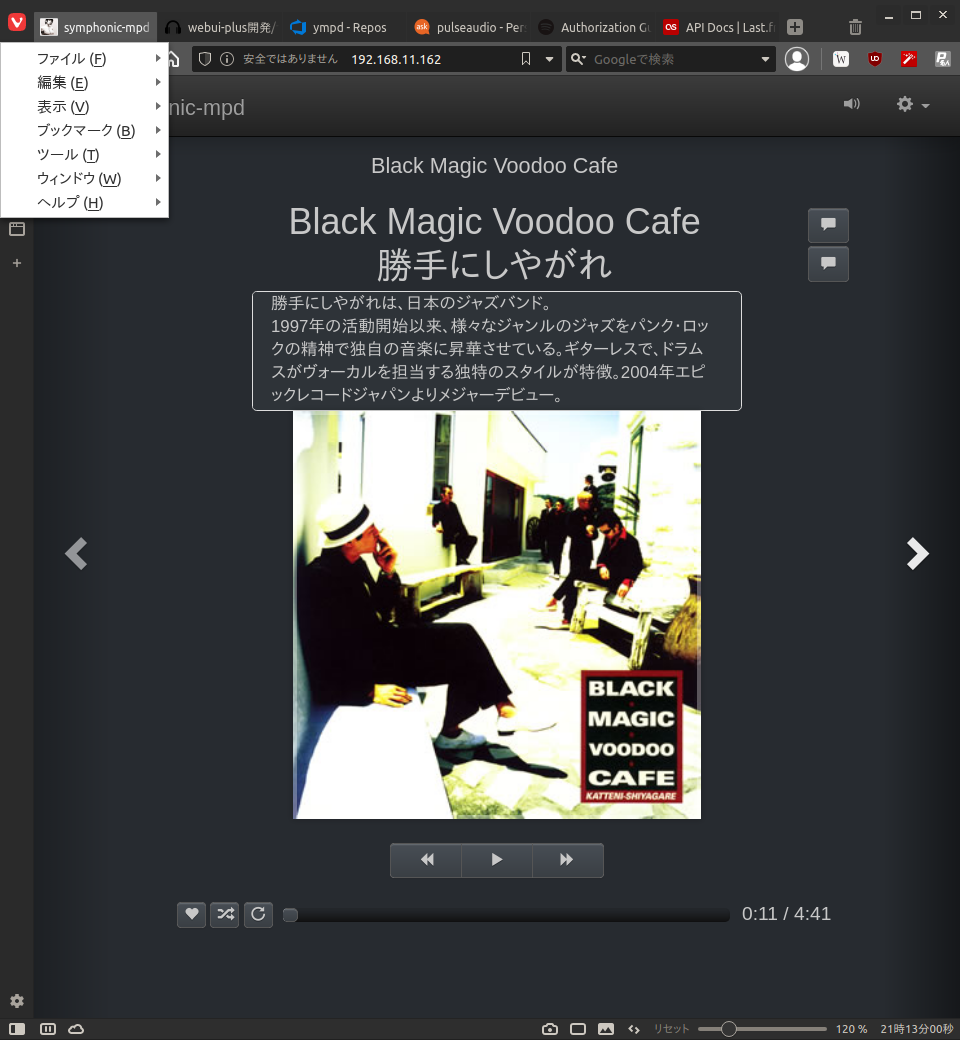Image resolution: width=960 pixels, height=1040 pixels.
Task: Click the Black Magic Voodoo Cafe small title
Action: 494,165
